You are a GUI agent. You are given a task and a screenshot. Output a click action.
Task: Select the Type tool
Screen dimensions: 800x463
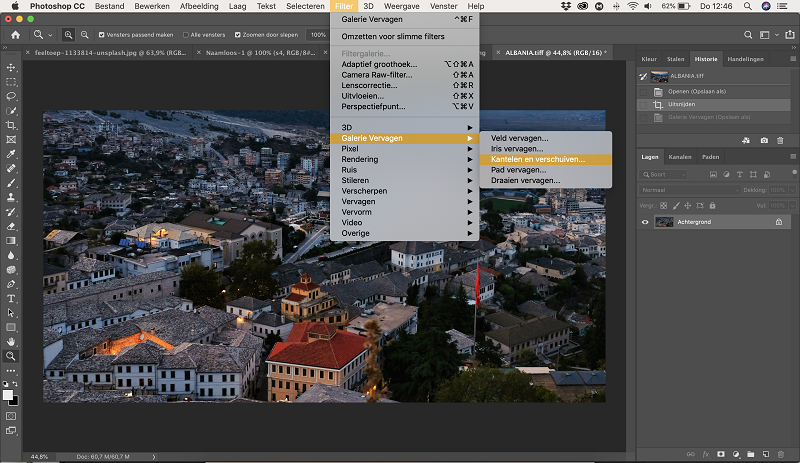(11, 298)
